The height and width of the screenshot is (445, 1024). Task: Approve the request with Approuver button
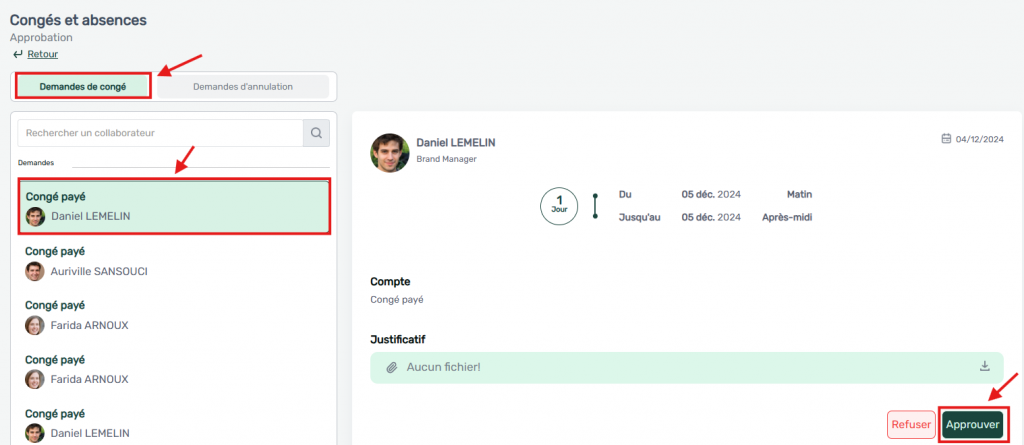point(972,425)
